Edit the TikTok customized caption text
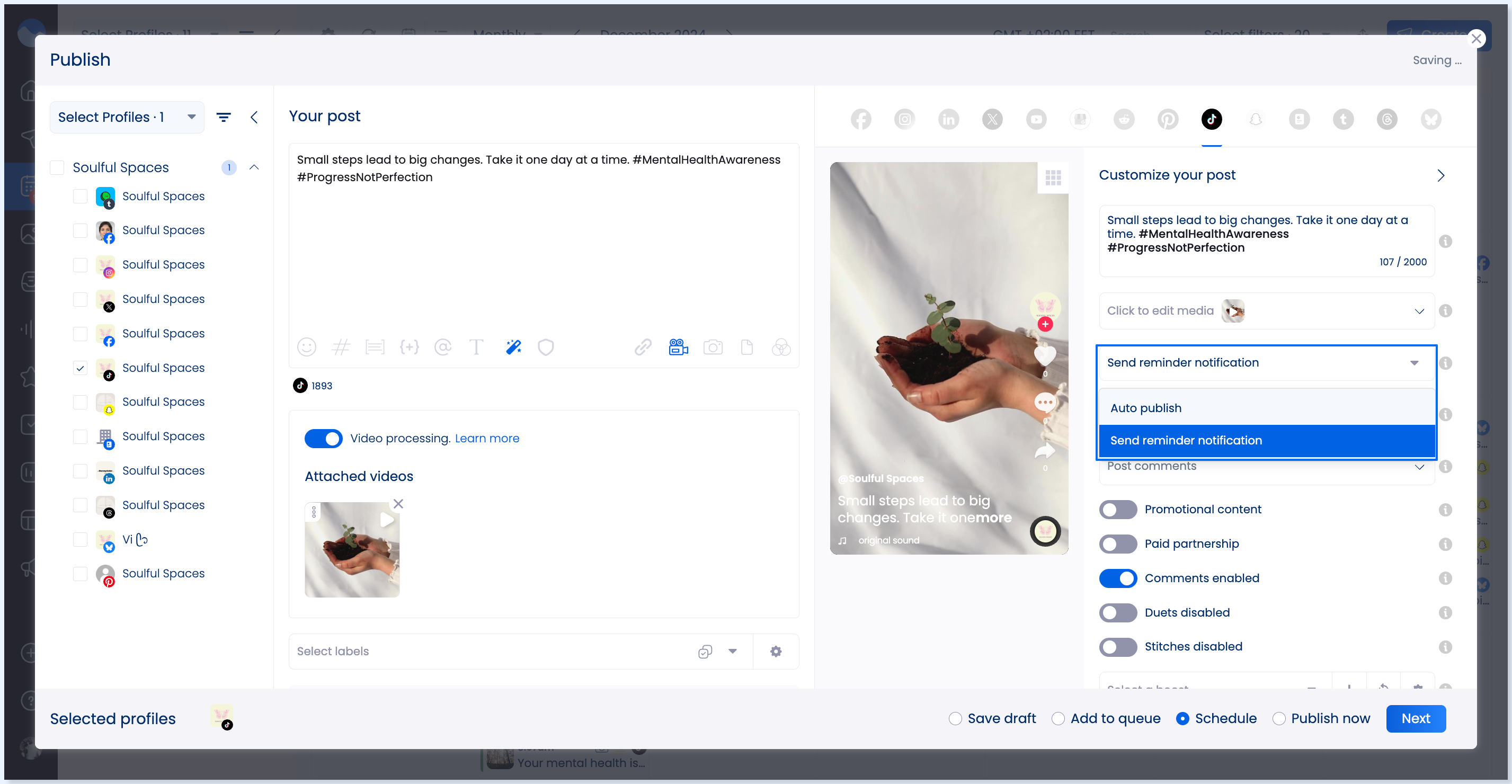 click(x=1266, y=240)
